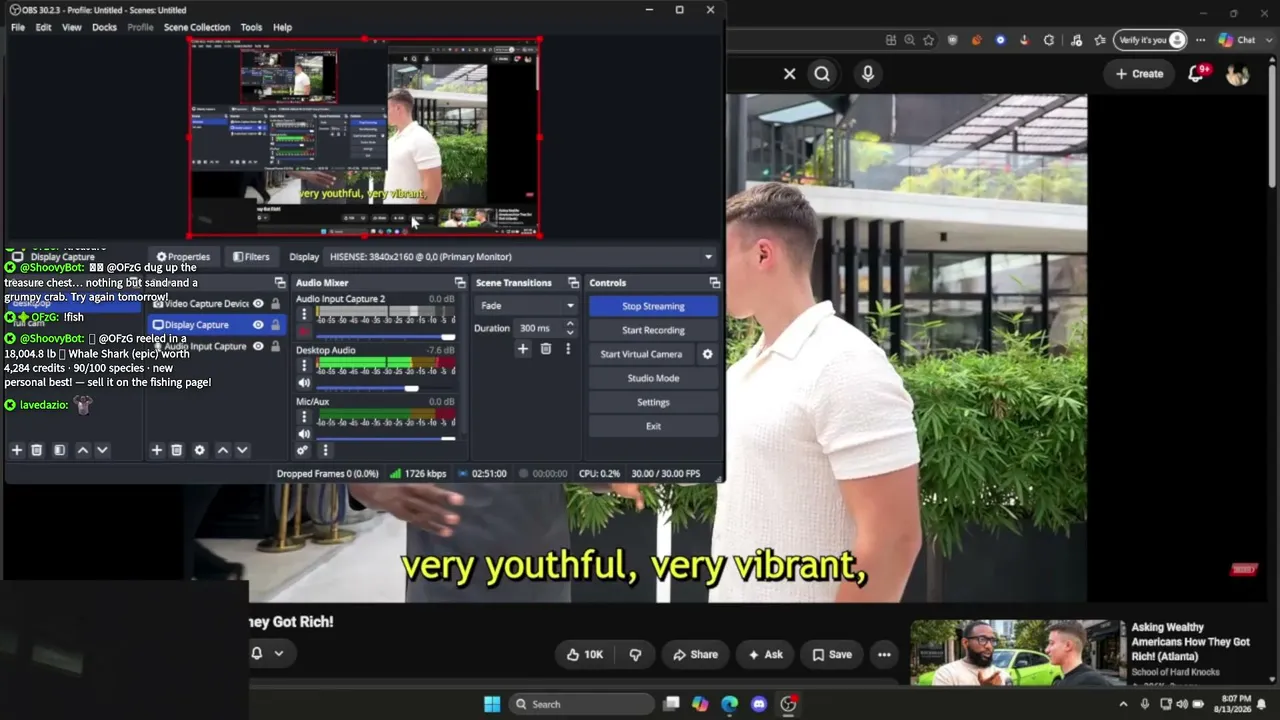Move selected source up
This screenshot has height=720, width=1280.
point(223,450)
